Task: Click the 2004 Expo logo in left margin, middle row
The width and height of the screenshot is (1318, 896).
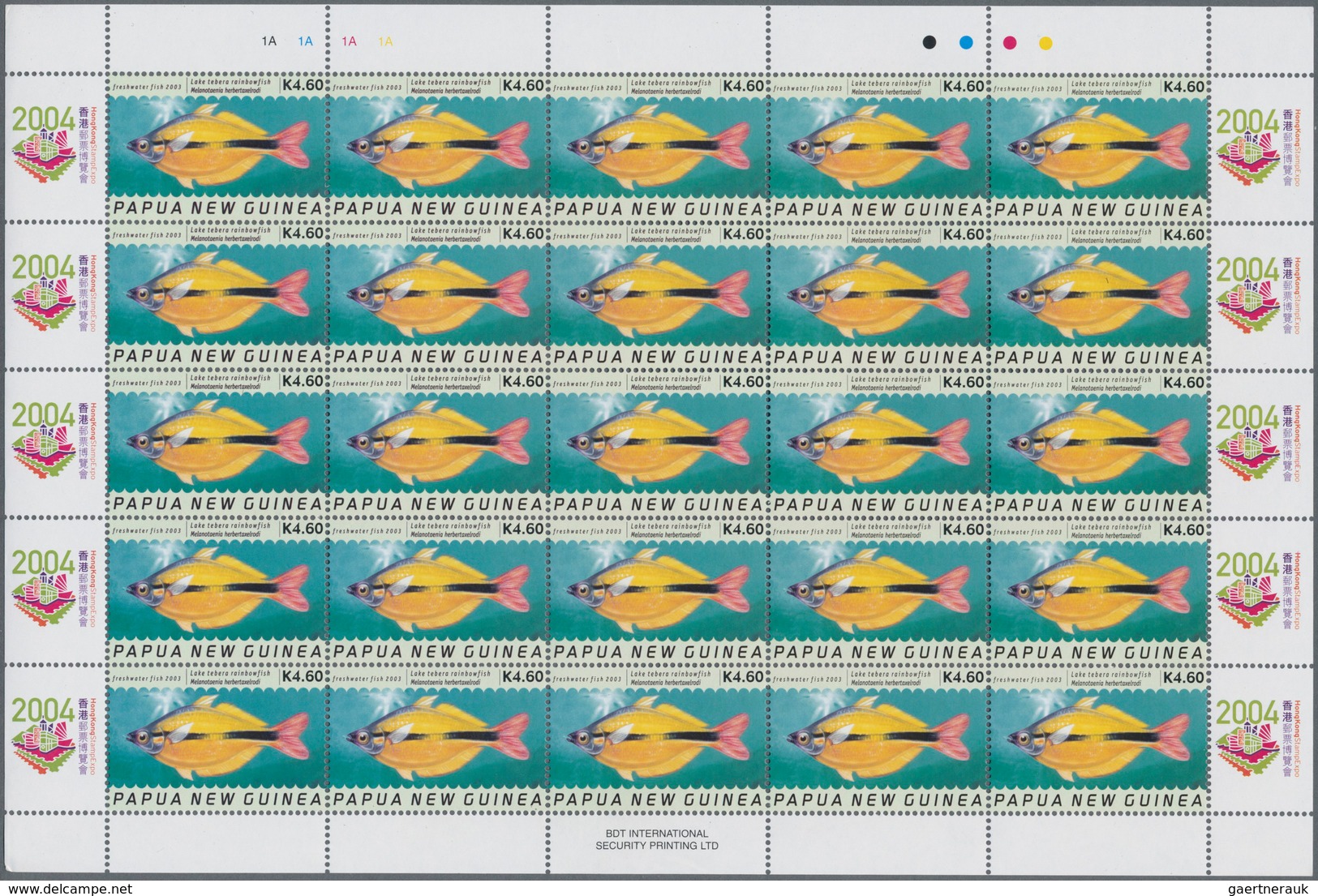Action: [x=54, y=442]
